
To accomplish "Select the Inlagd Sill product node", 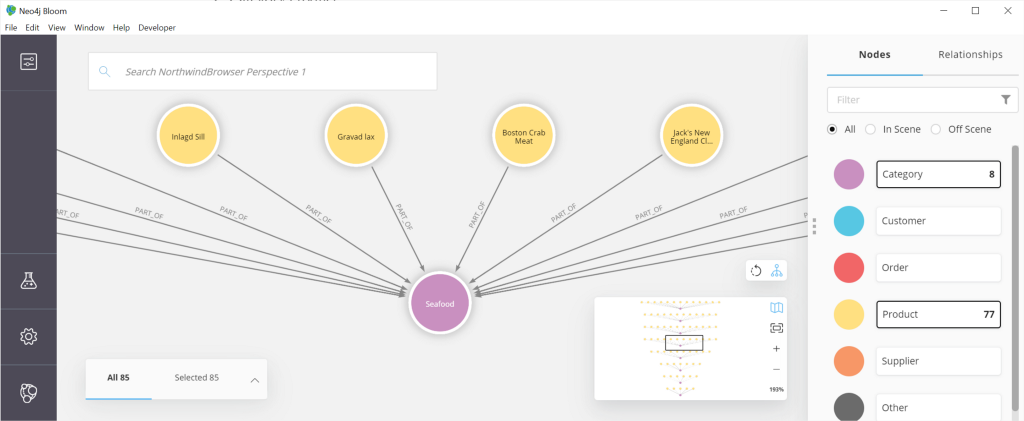I will (188, 136).
